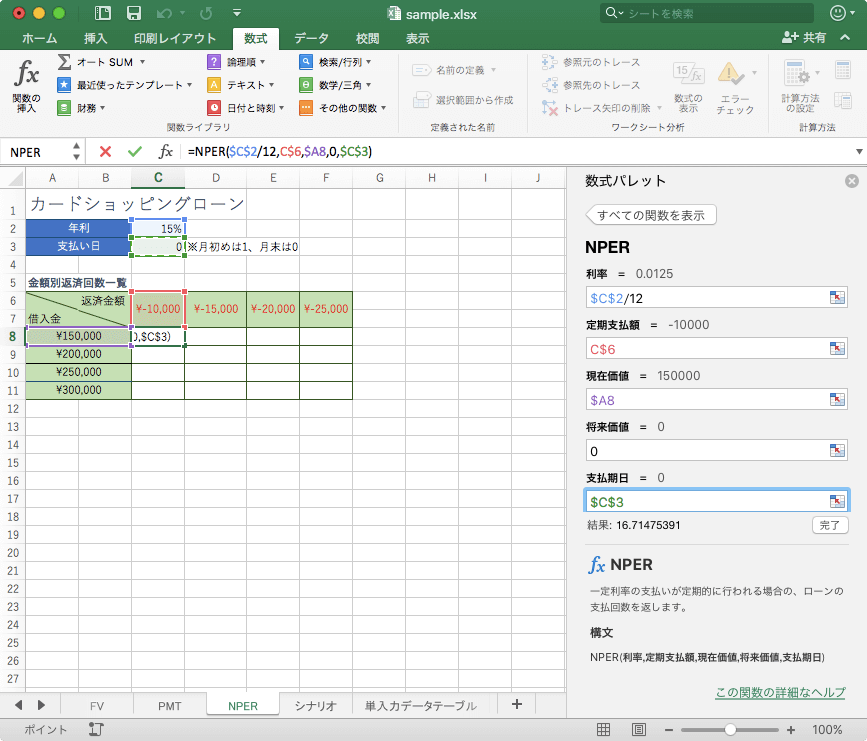Open the Insert (挿入) ribbon tab

coord(96,38)
